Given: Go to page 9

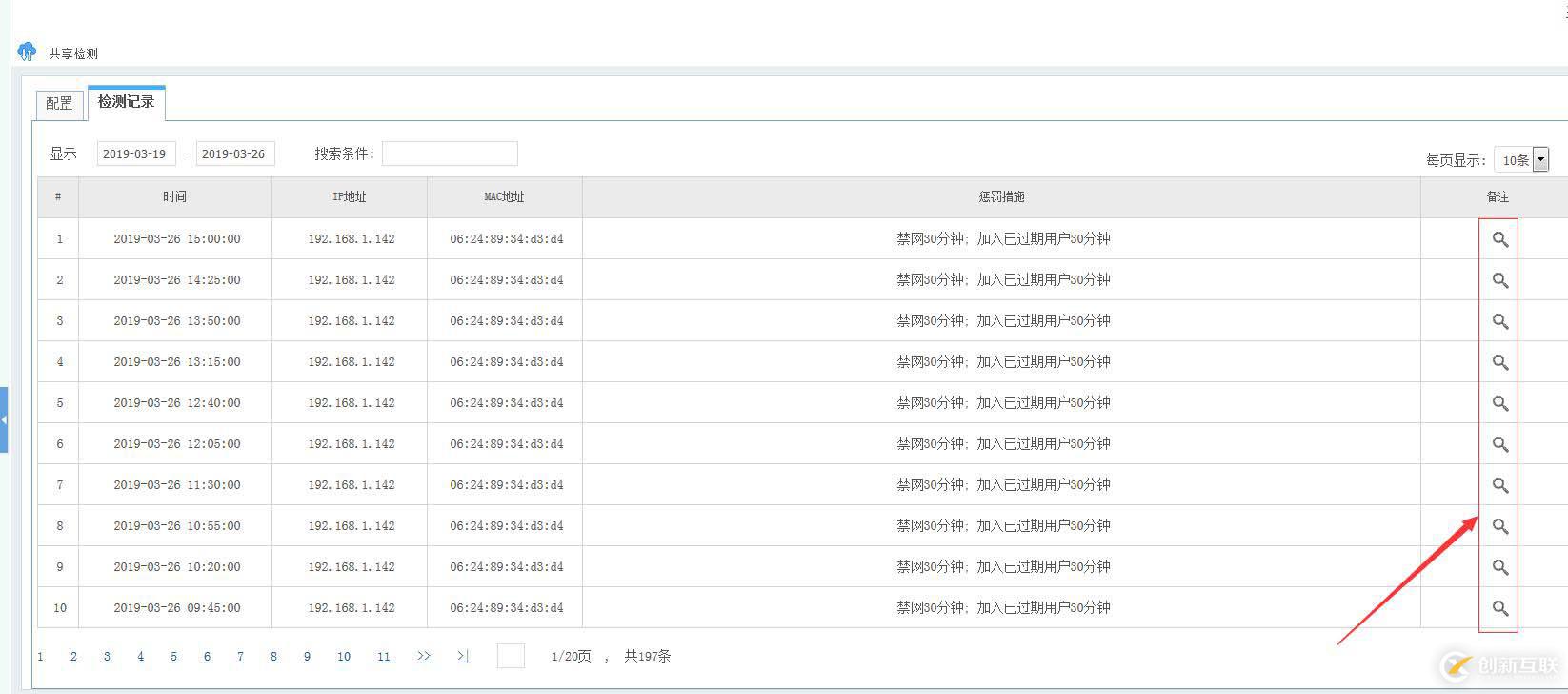Looking at the screenshot, I should click(307, 657).
